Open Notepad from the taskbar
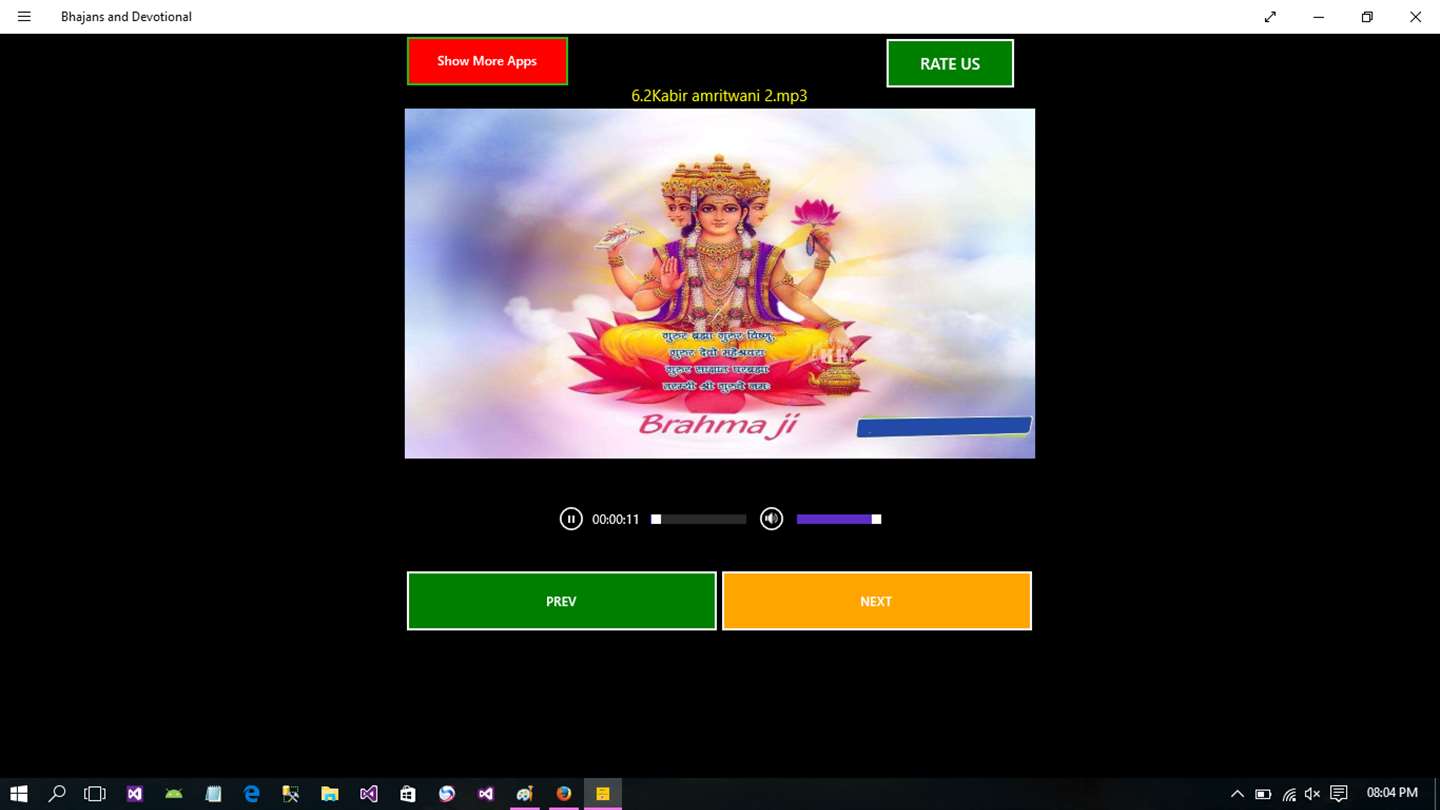Image resolution: width=1440 pixels, height=810 pixels. [x=213, y=794]
